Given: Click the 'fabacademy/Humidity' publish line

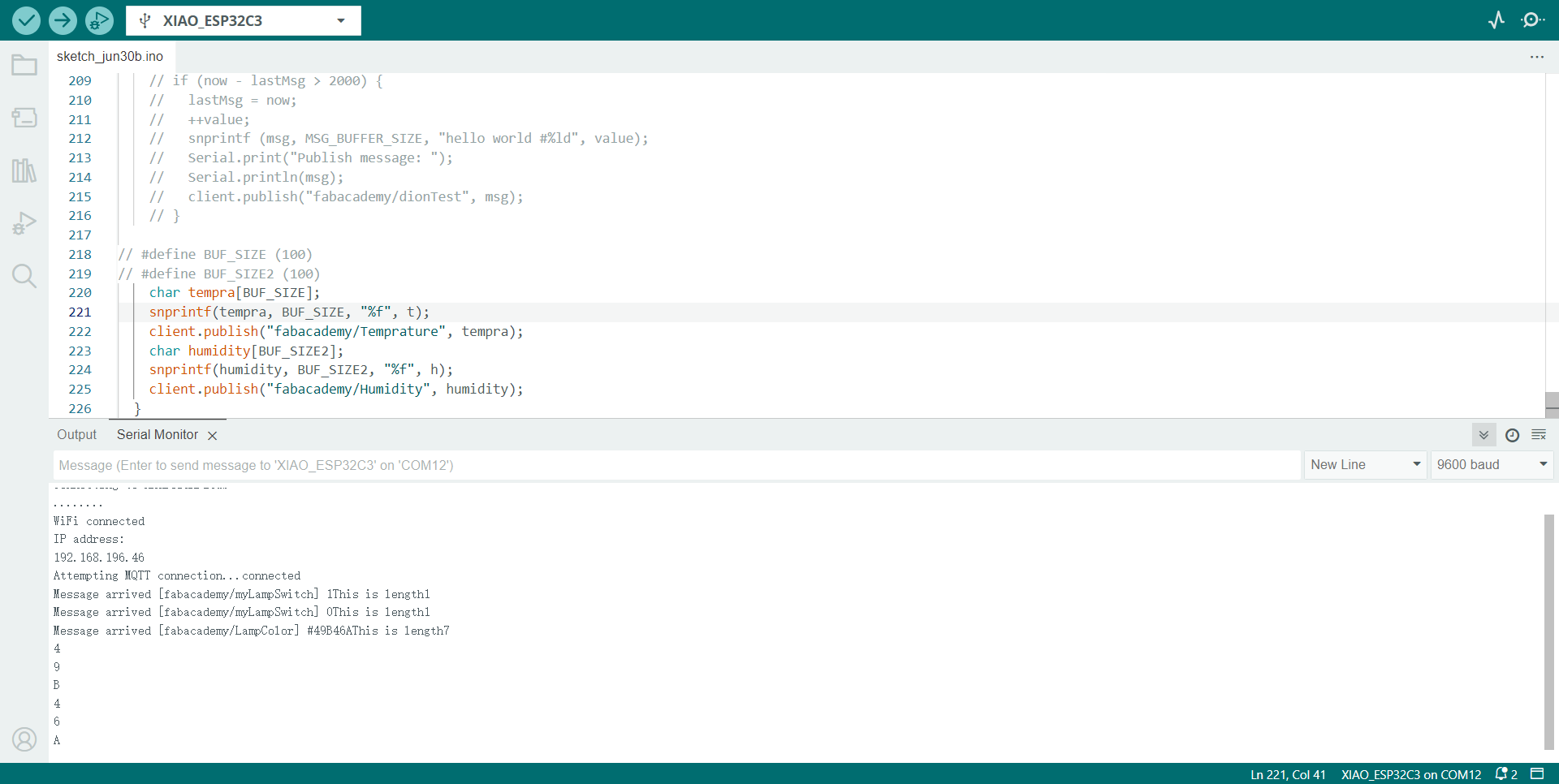Looking at the screenshot, I should tap(336, 389).
